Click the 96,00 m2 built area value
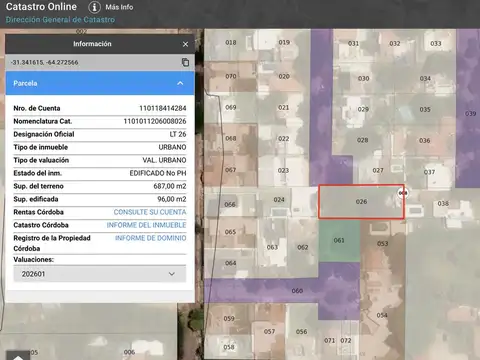The width and height of the screenshot is (480, 360). pos(172,199)
